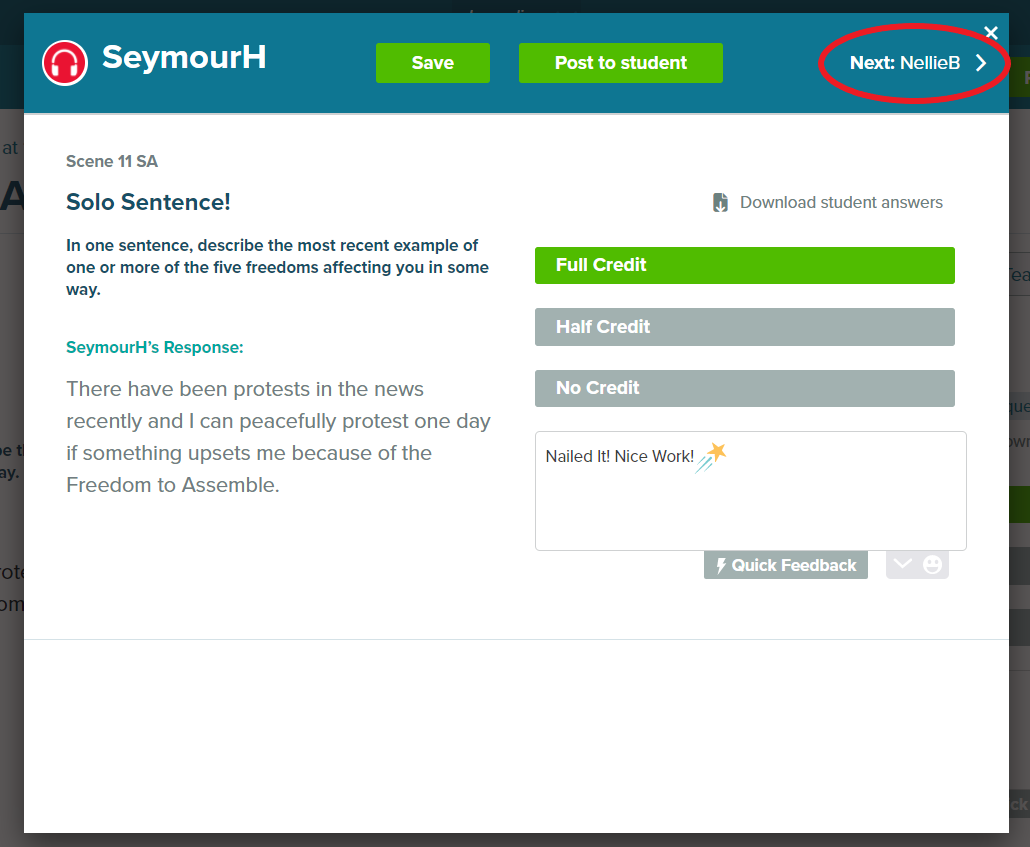This screenshot has height=847, width=1030.
Task: Open the Quick Feedback options
Action: click(786, 565)
